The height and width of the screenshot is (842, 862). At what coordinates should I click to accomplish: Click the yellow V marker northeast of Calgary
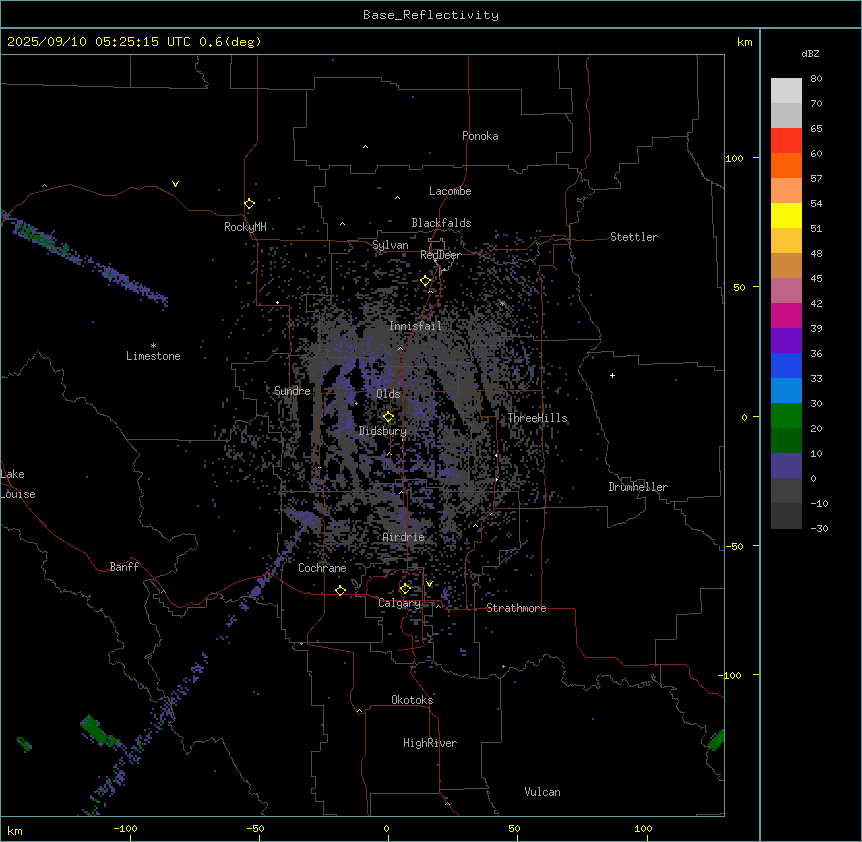[429, 584]
